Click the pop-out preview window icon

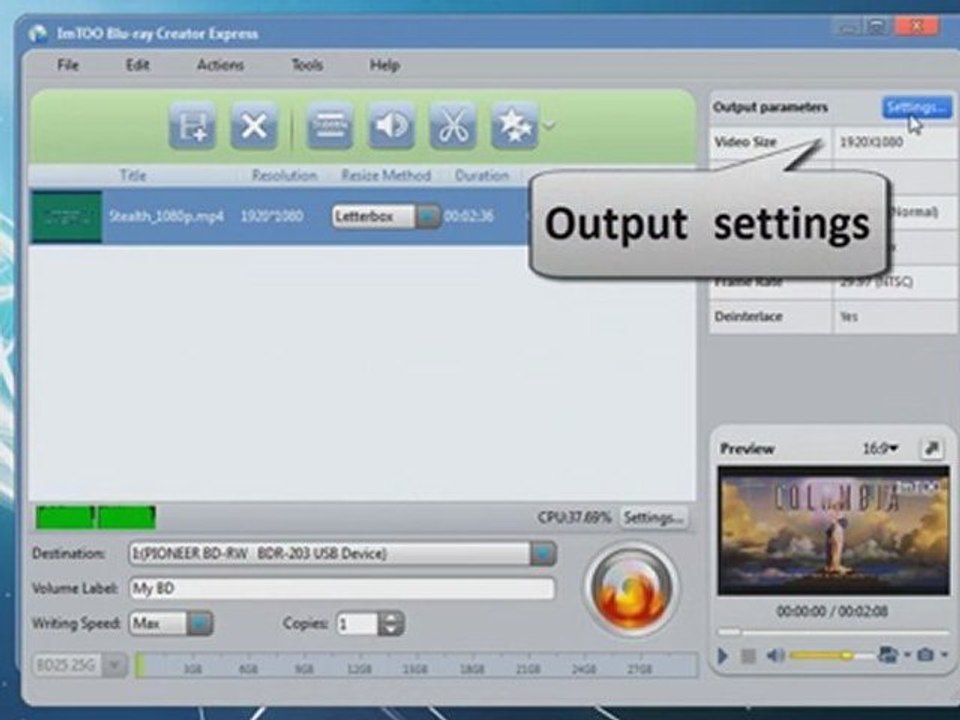932,449
